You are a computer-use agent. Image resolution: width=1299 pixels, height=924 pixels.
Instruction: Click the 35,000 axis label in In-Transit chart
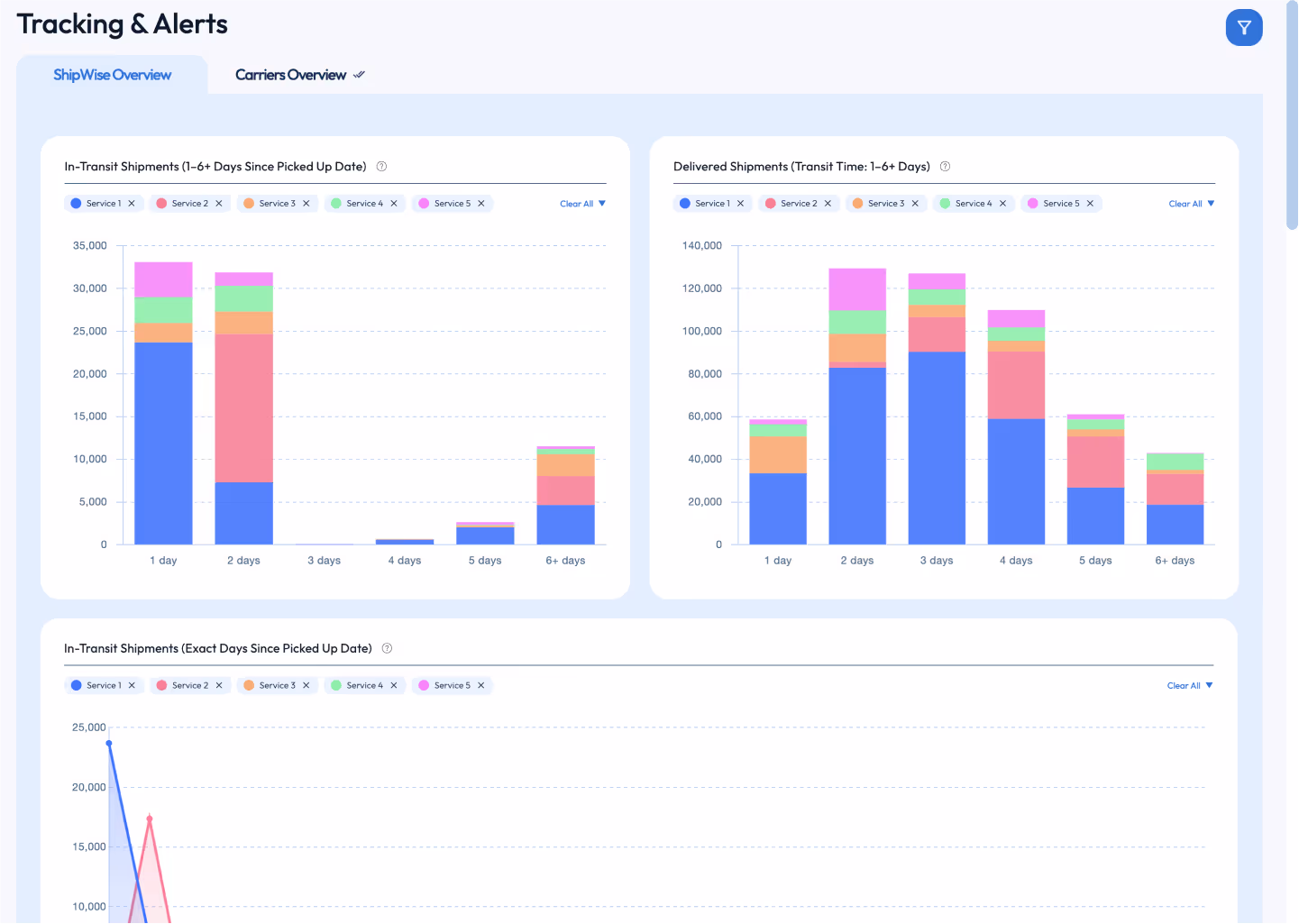point(89,245)
